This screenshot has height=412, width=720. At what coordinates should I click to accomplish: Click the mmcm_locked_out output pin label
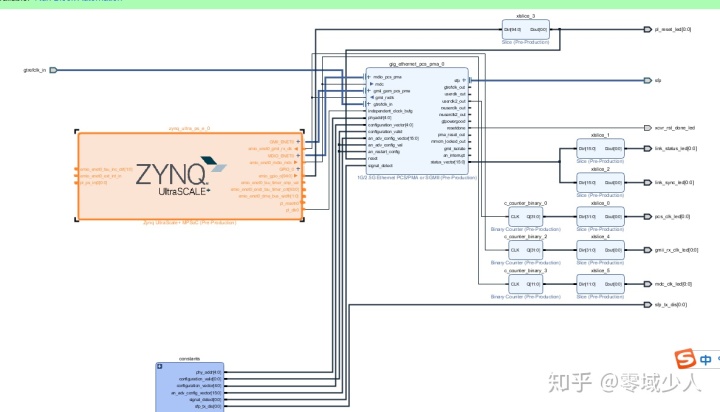coord(448,141)
